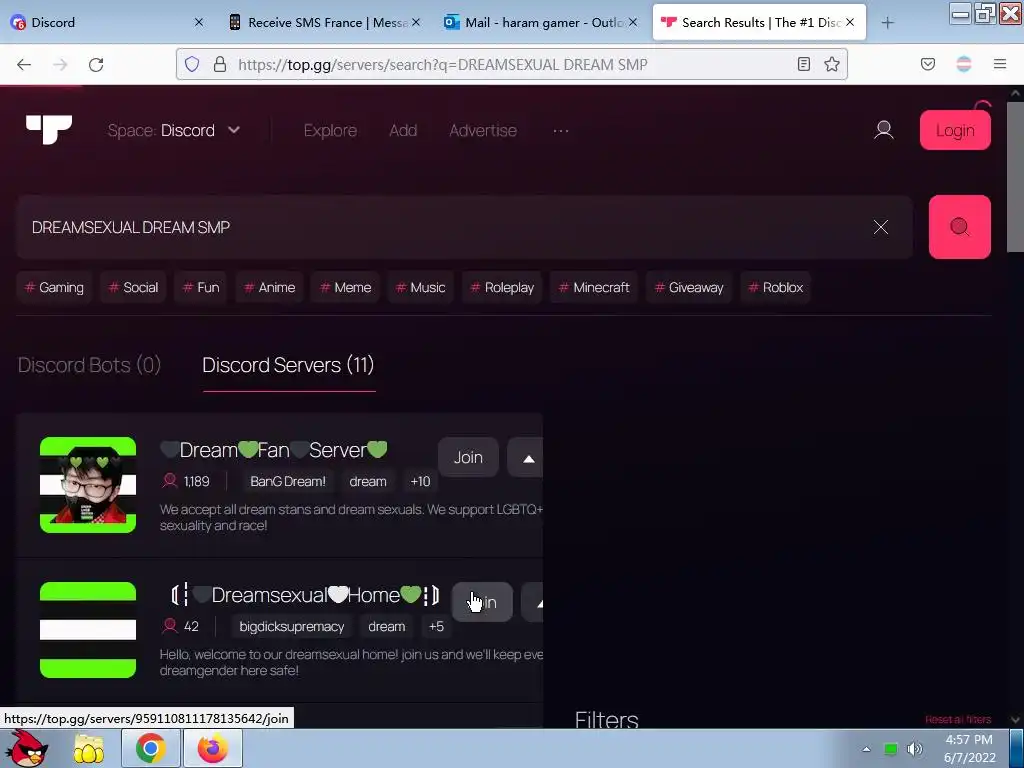Click the speaker volume tray icon

pyautogui.click(x=914, y=749)
